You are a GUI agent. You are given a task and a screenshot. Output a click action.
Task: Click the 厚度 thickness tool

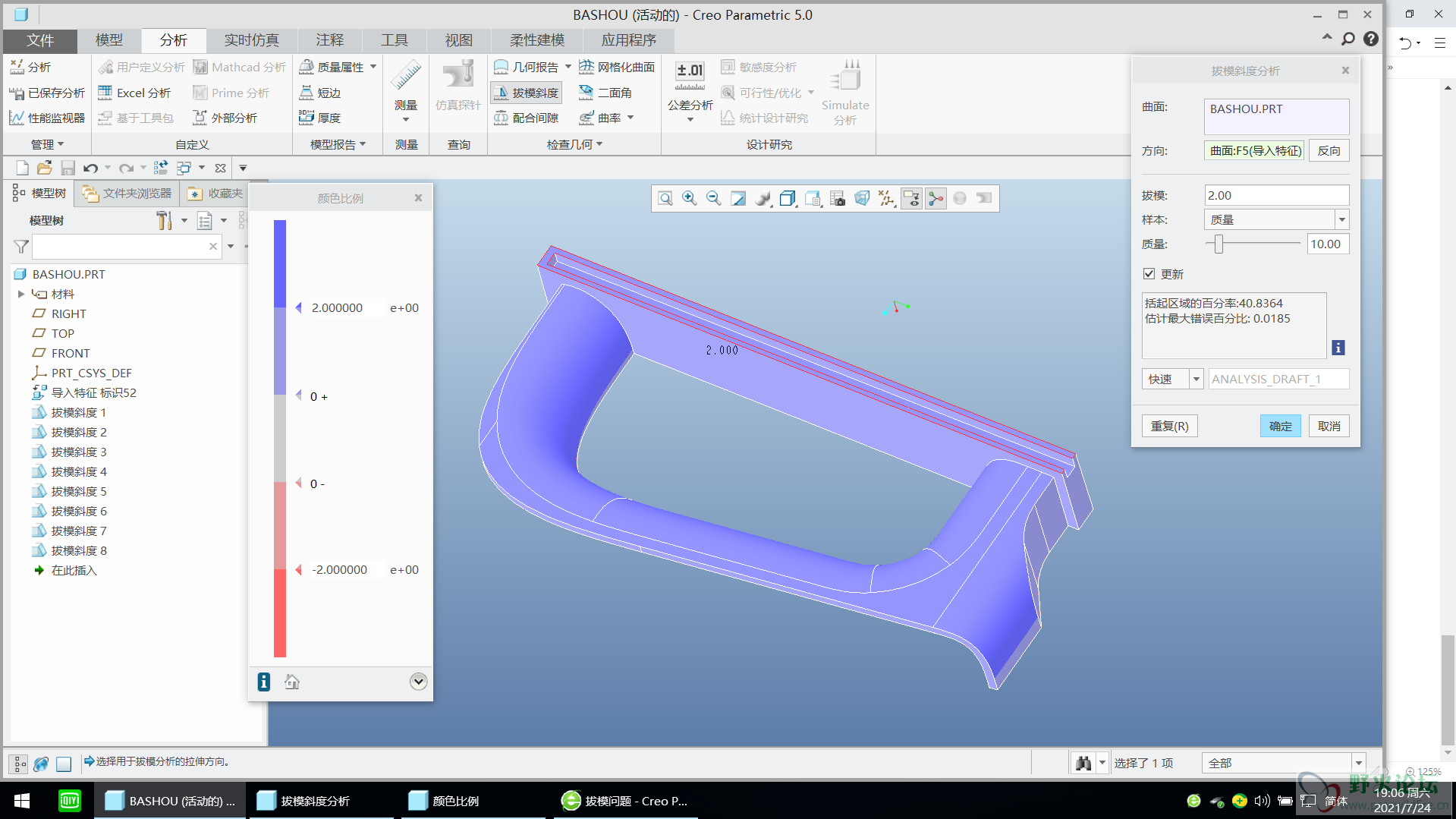click(x=320, y=118)
